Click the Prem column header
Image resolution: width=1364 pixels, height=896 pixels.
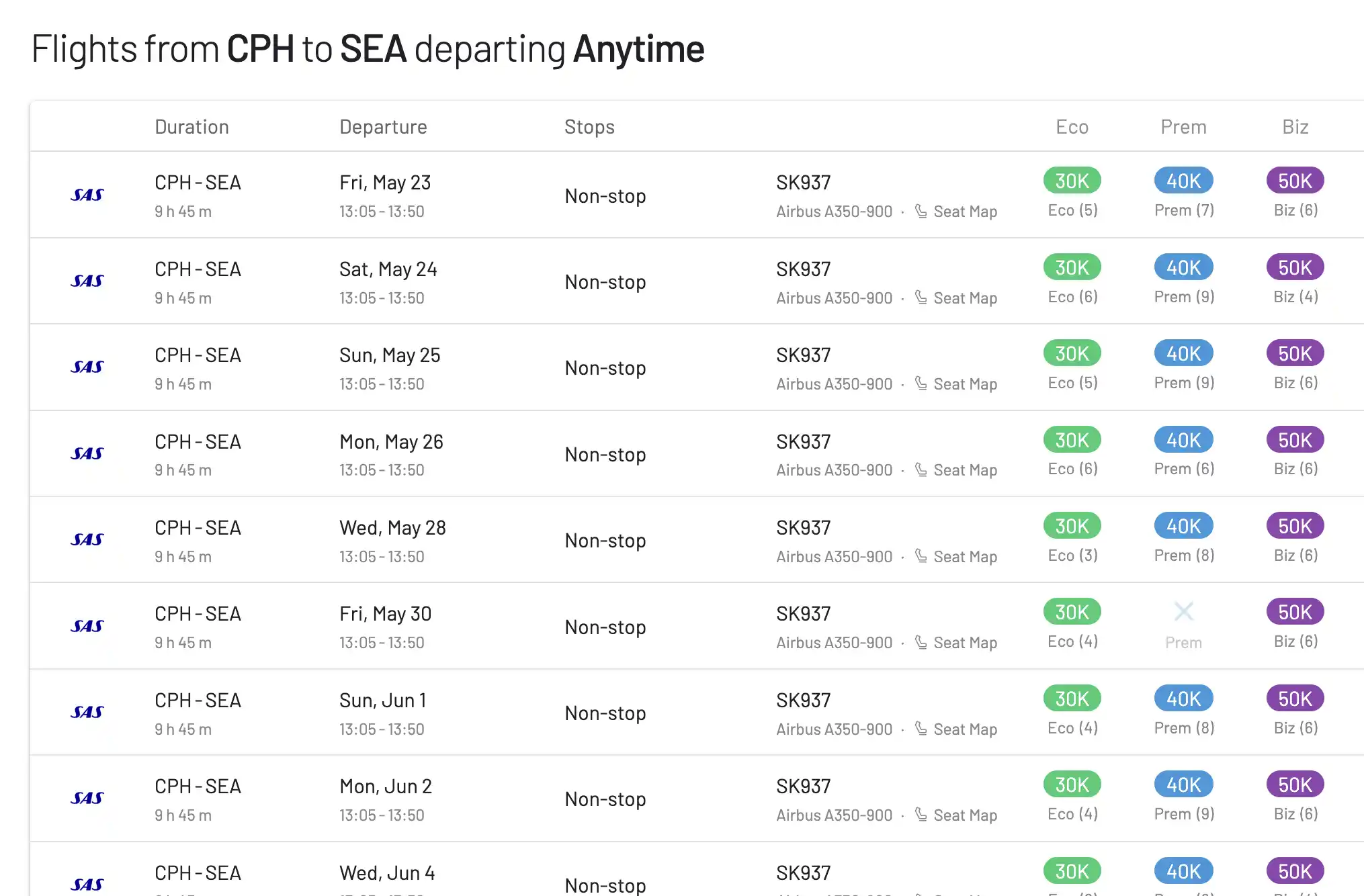(1184, 127)
